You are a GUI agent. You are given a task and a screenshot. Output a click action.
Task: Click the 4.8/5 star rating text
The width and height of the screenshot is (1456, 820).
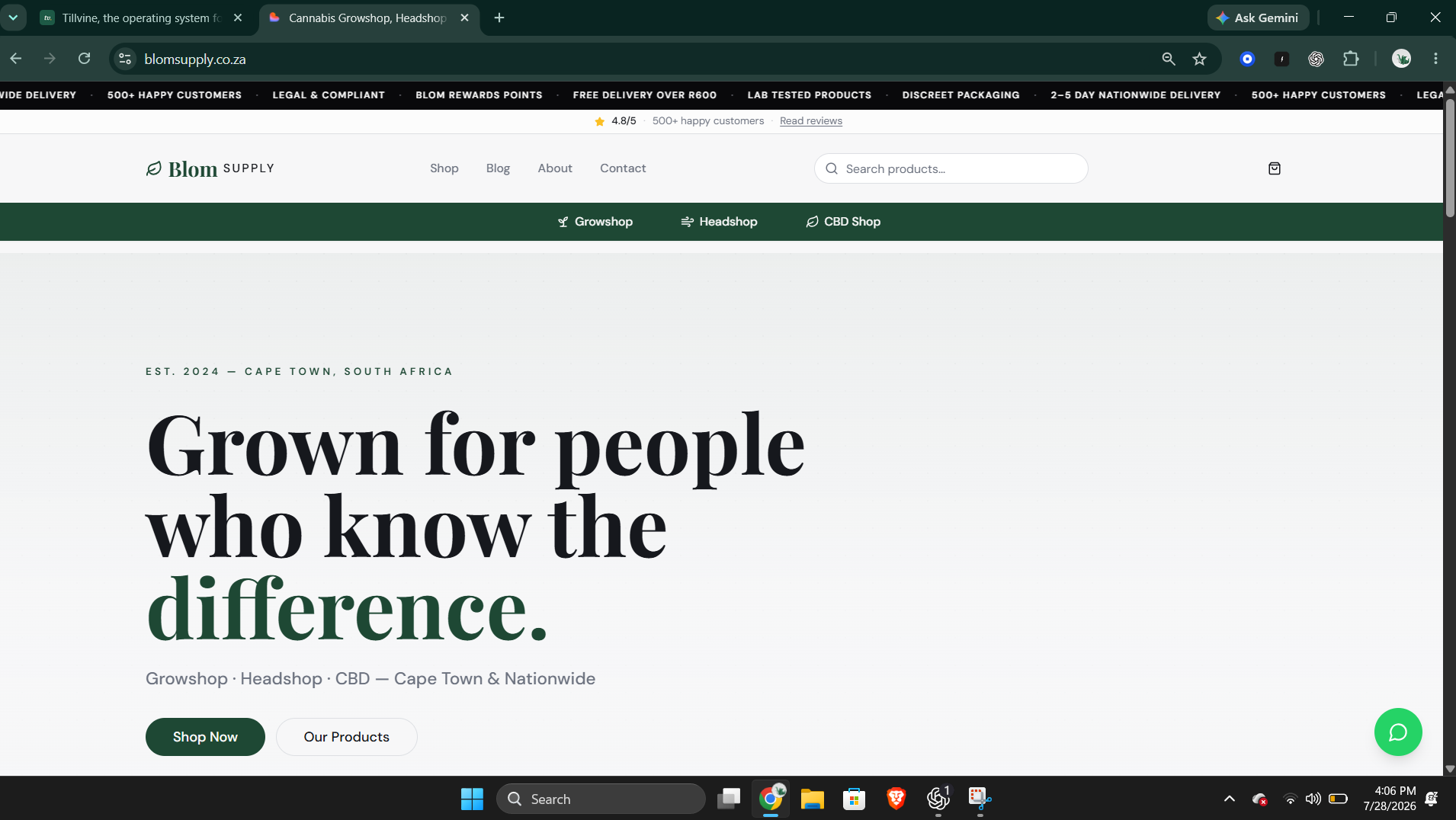point(624,121)
